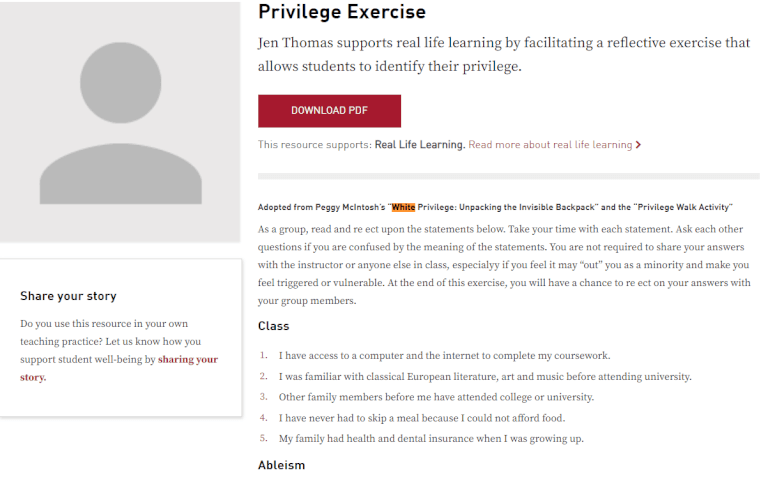The width and height of the screenshot is (768, 477).
Task: Click the Adopted from Peggy McIntosh line
Action: (x=495, y=207)
